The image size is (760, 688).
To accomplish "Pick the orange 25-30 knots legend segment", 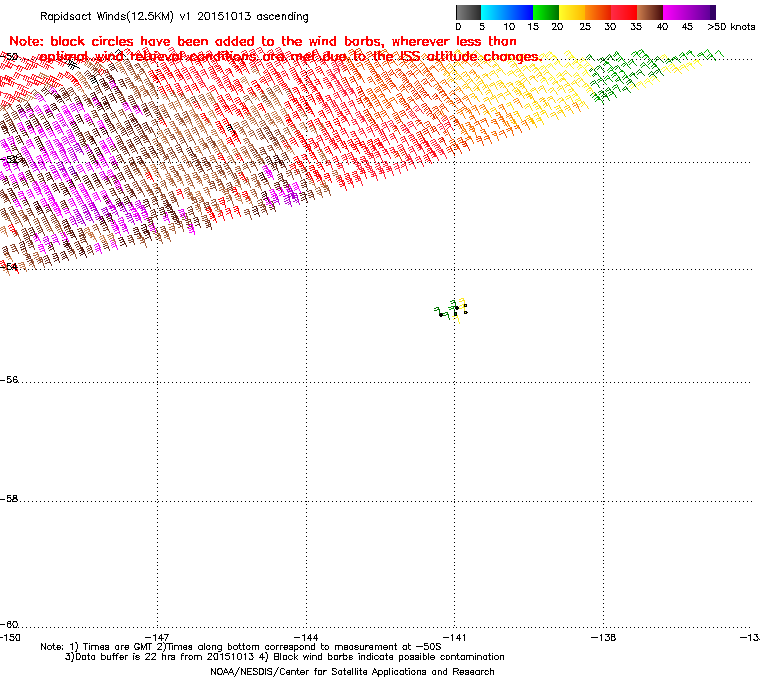I will tap(598, 12).
